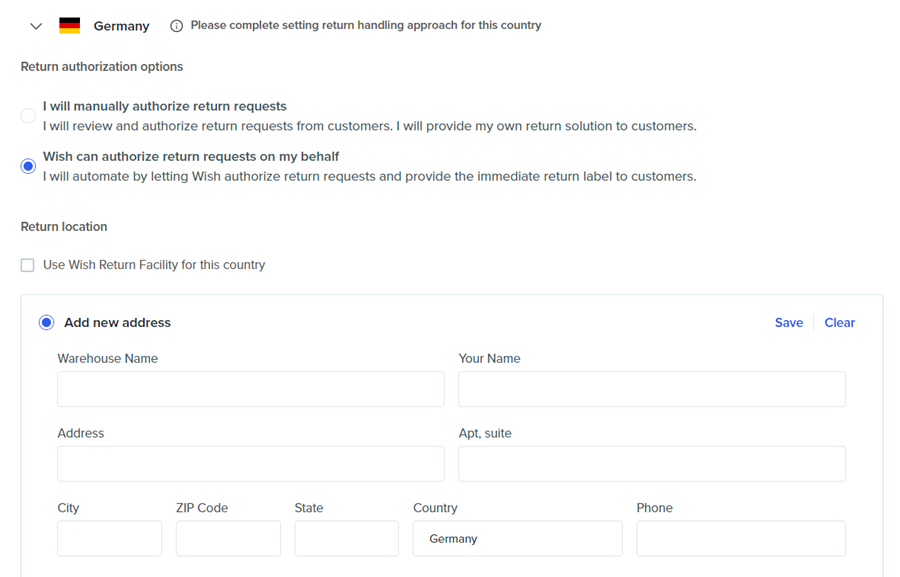Focus the Warehouse Name field
900x577 pixels.
(x=250, y=389)
